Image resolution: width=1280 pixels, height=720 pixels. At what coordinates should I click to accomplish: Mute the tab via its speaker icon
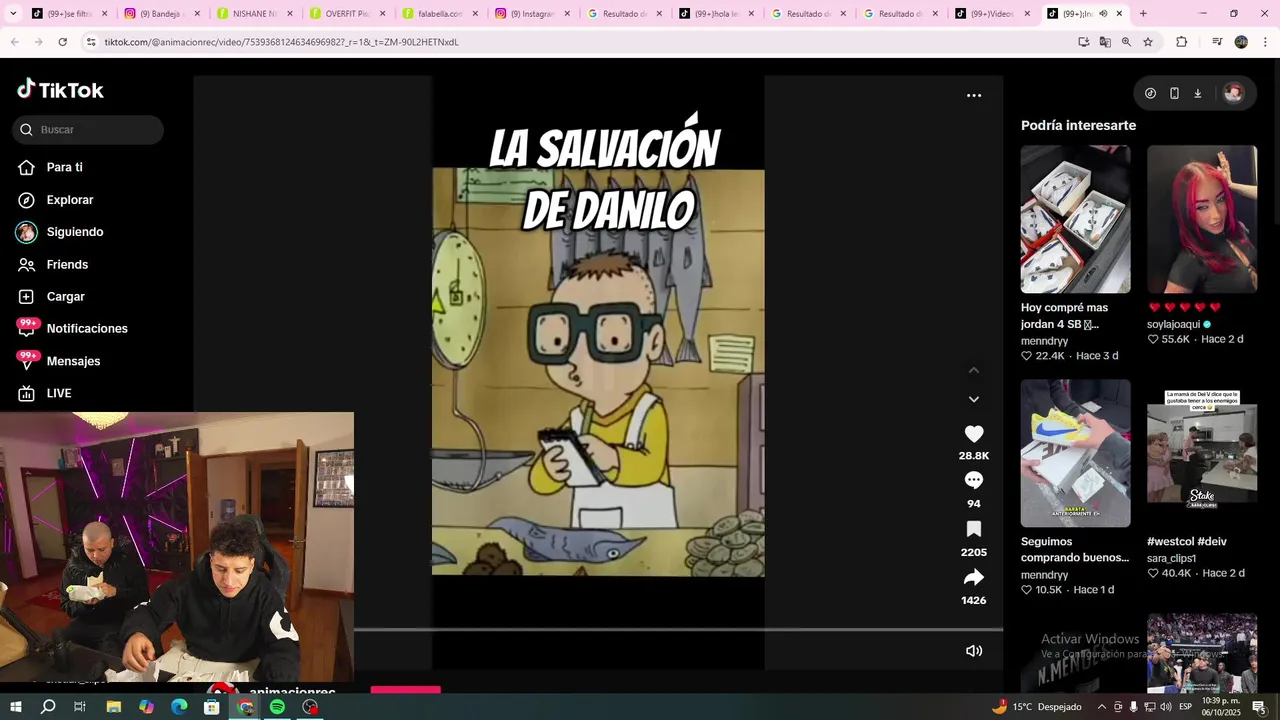[x=1103, y=14]
